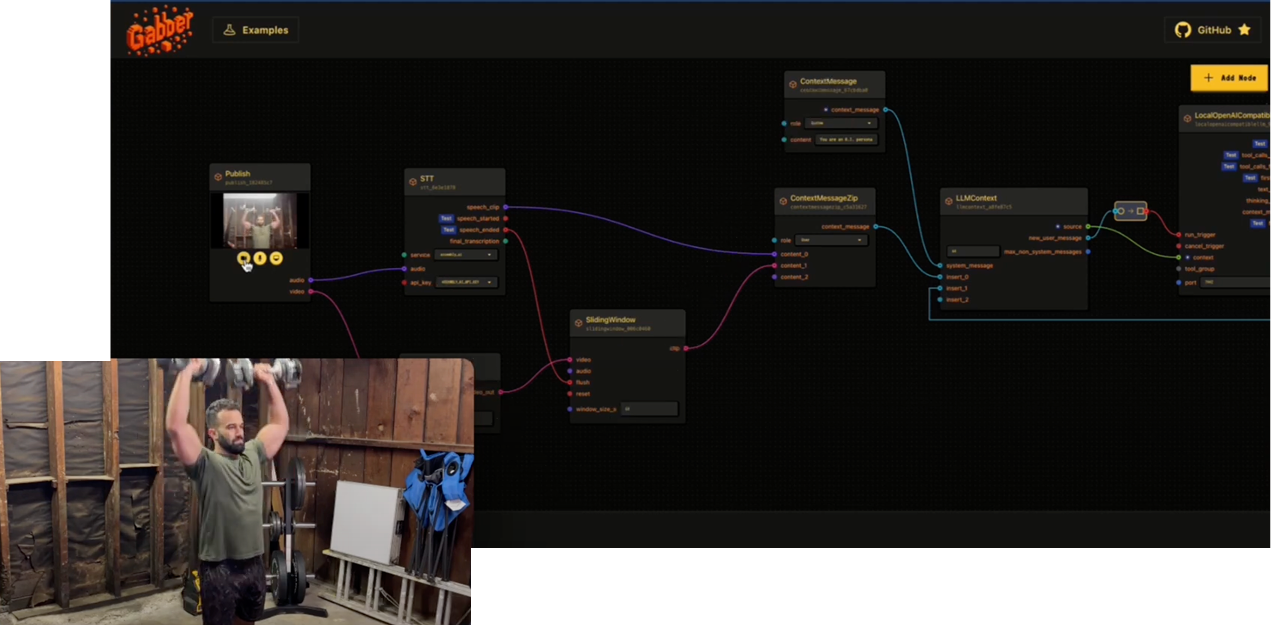Click the Gabber logo
The width and height of the screenshot is (1271, 625).
click(x=160, y=31)
